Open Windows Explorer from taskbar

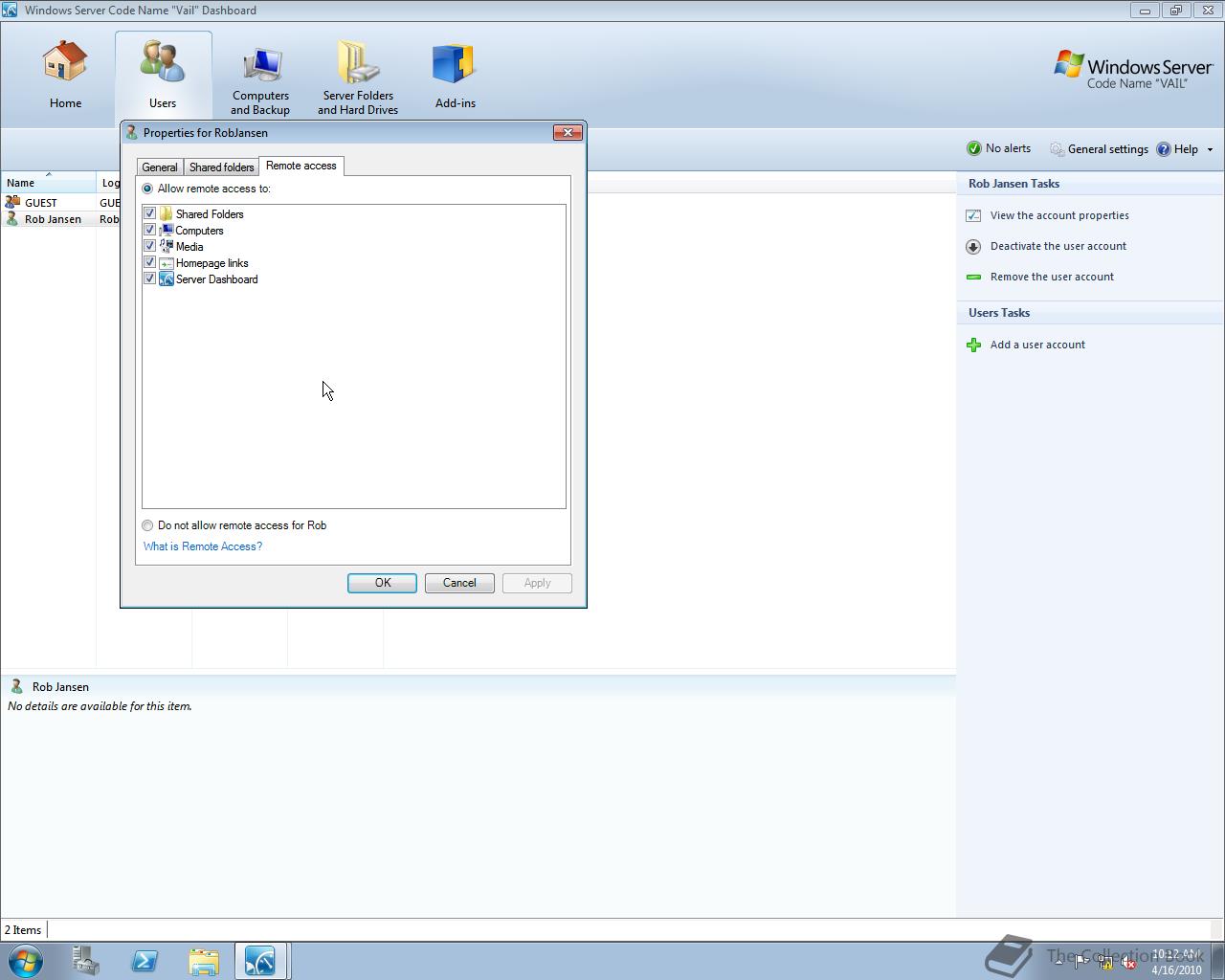(x=204, y=960)
